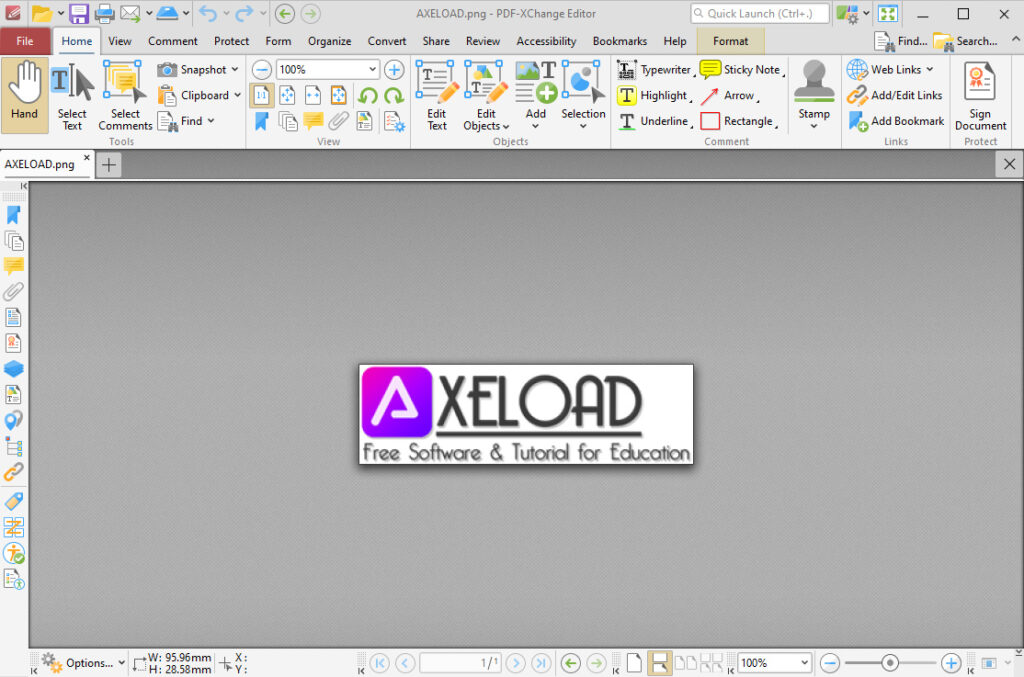The image size is (1024, 677).
Task: Click the zoom in plus button in ribbon
Action: tap(394, 69)
